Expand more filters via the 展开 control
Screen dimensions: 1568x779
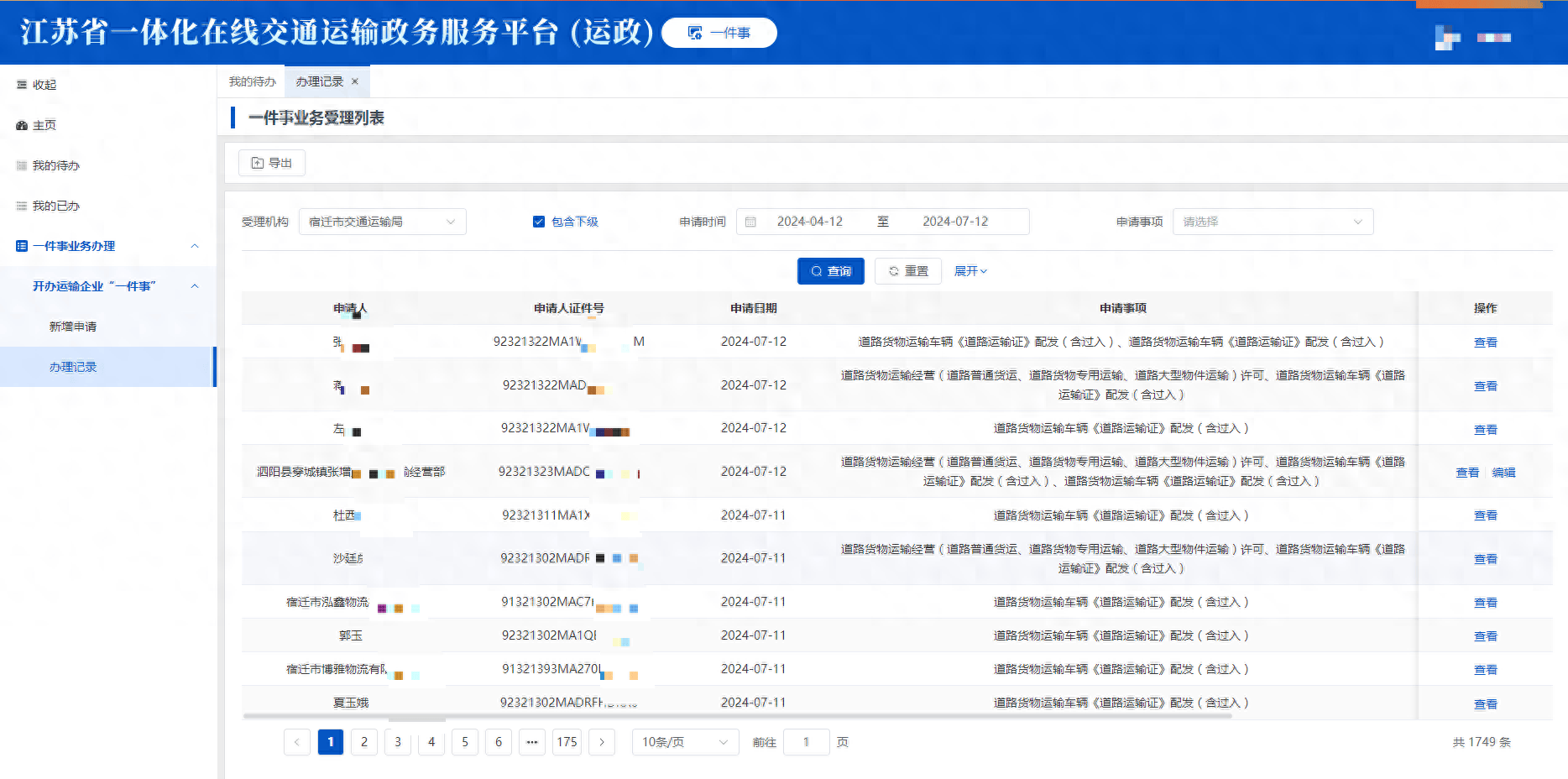click(x=970, y=270)
